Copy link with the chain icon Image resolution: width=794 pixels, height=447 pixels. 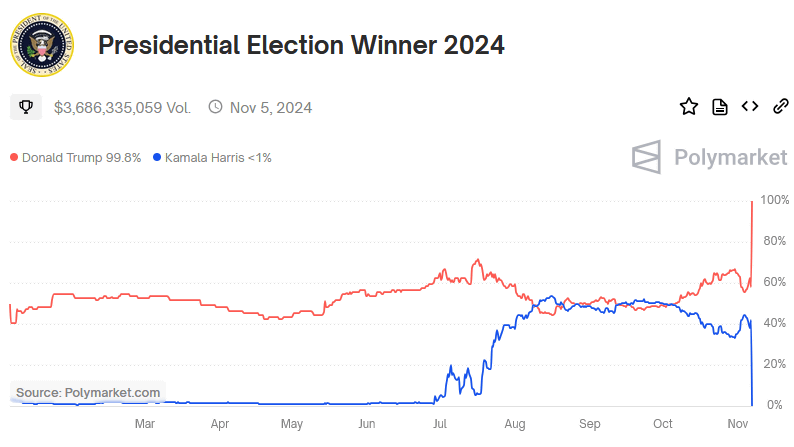coord(781,107)
